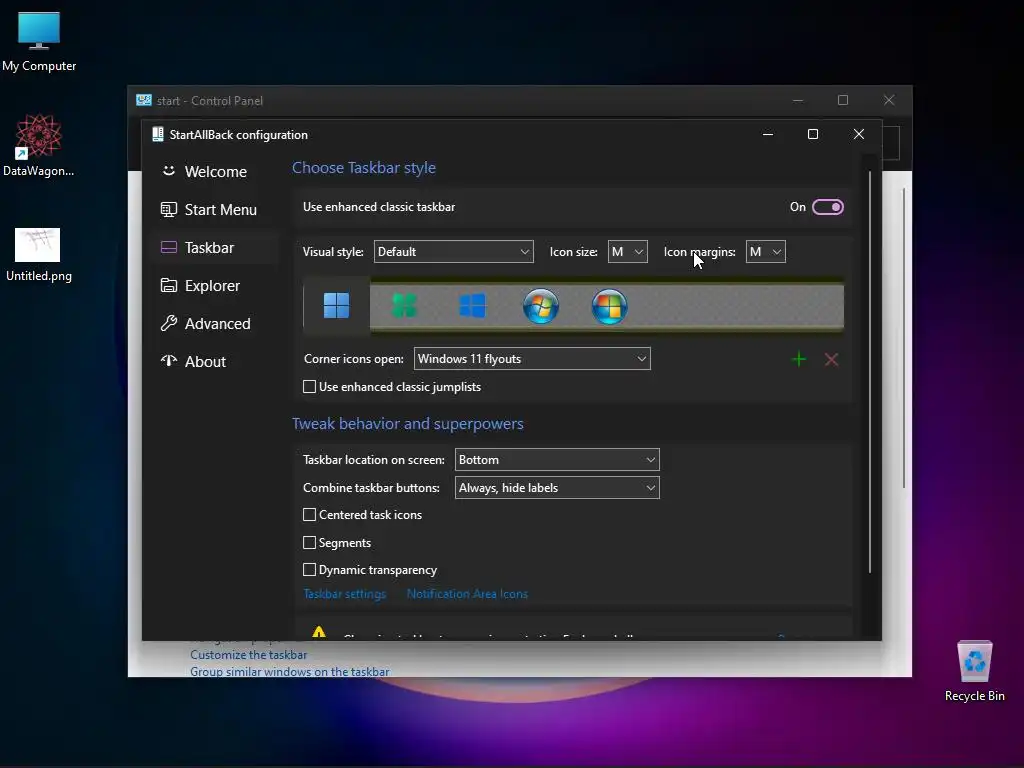Image resolution: width=1024 pixels, height=768 pixels.
Task: Click the StartAllBack title bar icon
Action: pyautogui.click(x=157, y=135)
